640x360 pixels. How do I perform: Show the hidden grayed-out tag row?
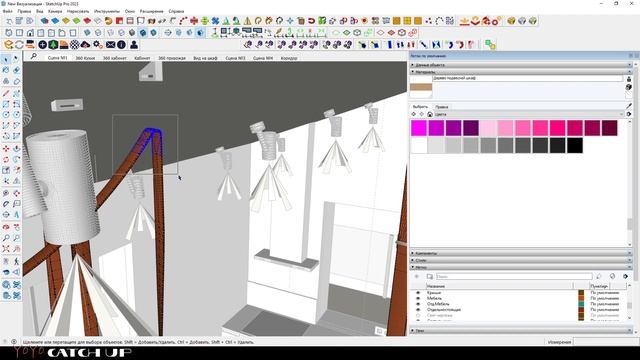418,316
